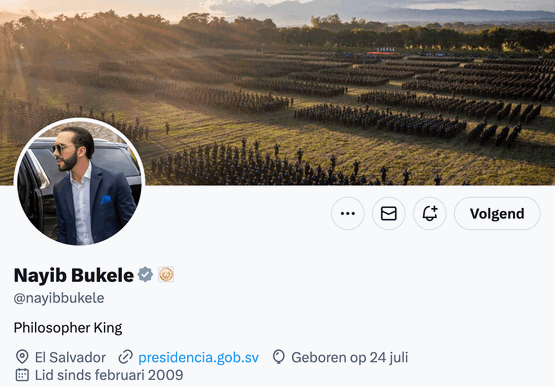Image resolution: width=555 pixels, height=386 pixels.
Task: Click the @nayibbukele username handle
Action: coord(59,298)
